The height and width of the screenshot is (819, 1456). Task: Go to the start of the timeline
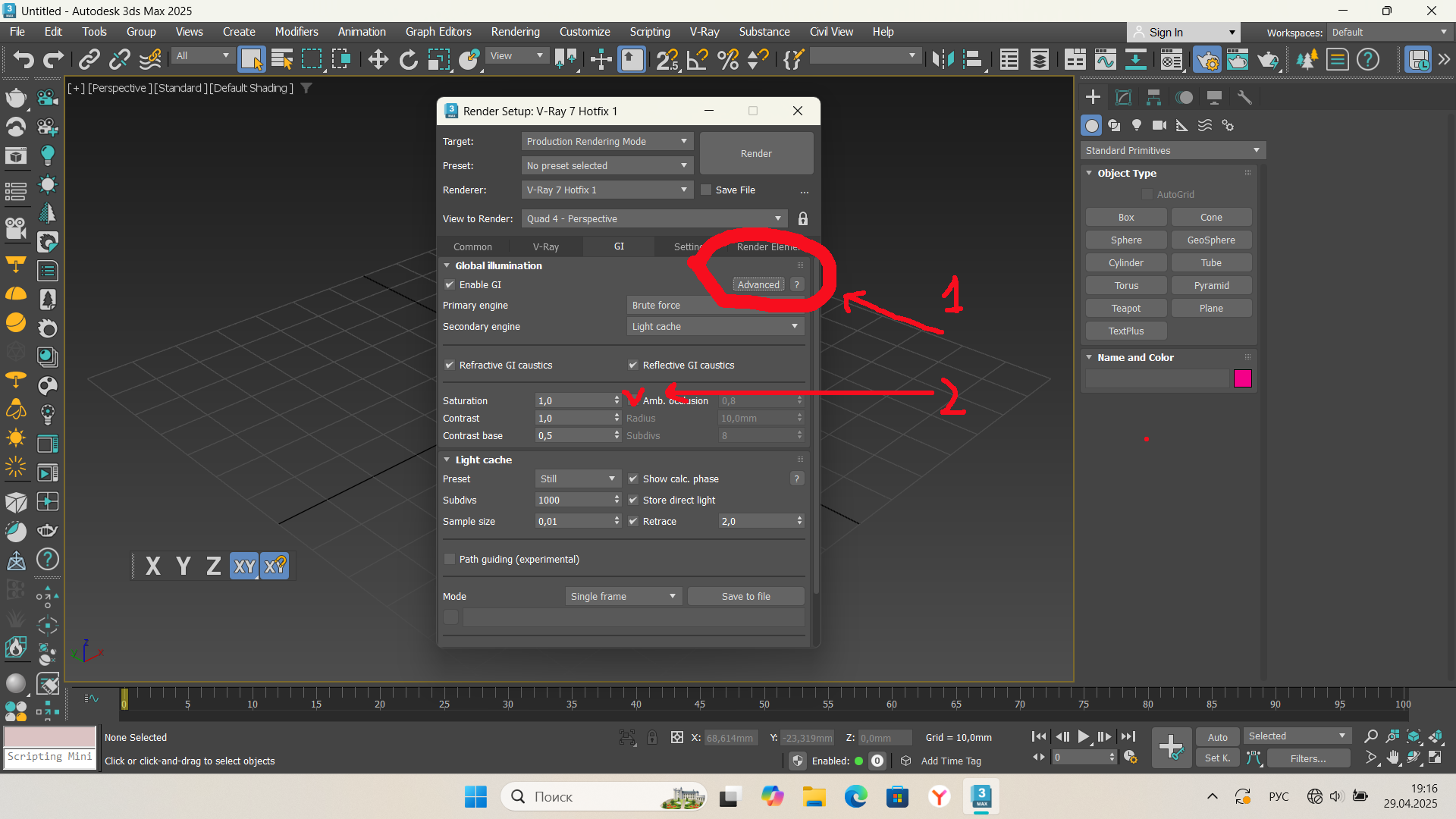(x=1039, y=736)
